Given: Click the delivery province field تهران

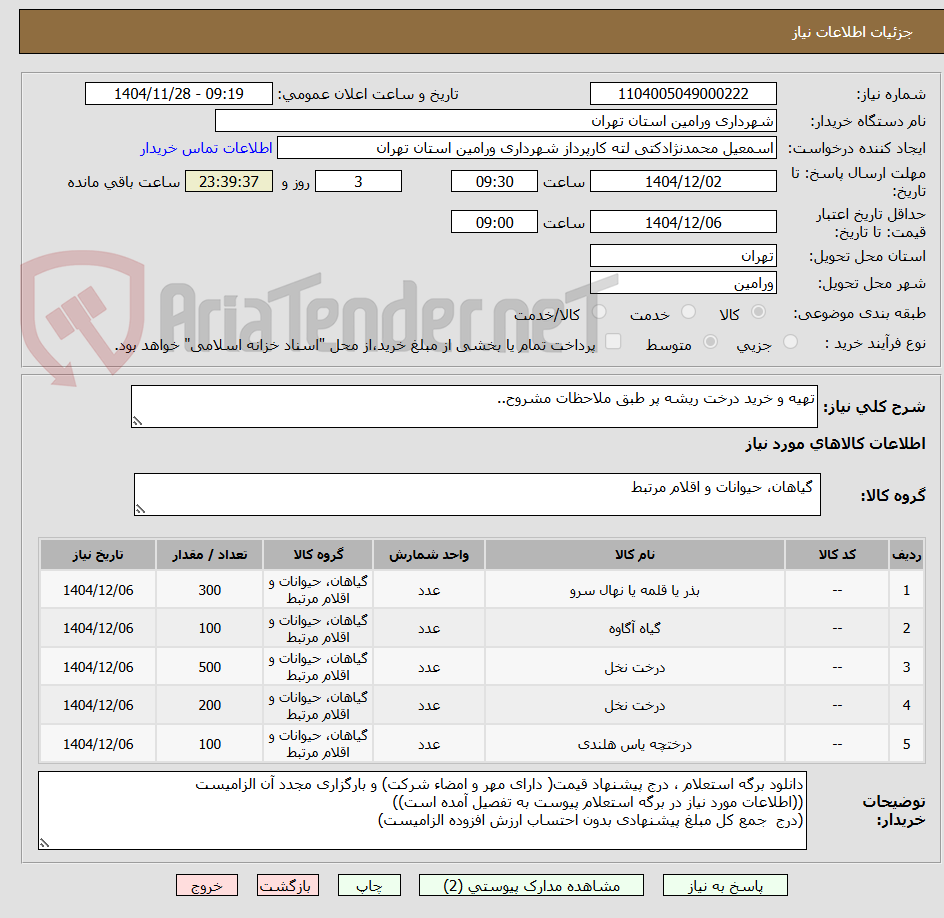Looking at the screenshot, I should (x=683, y=256).
